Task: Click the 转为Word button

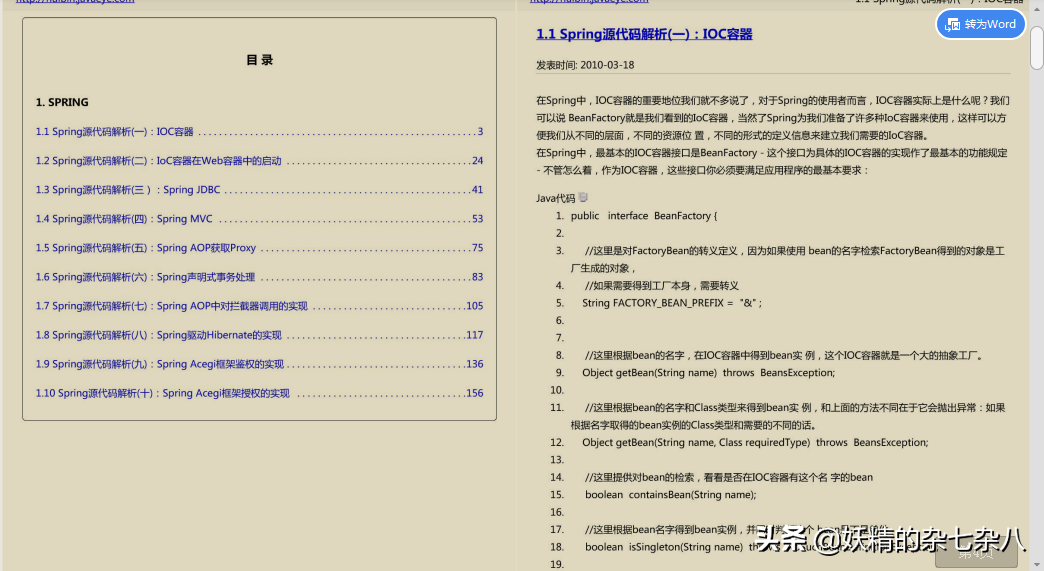Action: point(981,25)
